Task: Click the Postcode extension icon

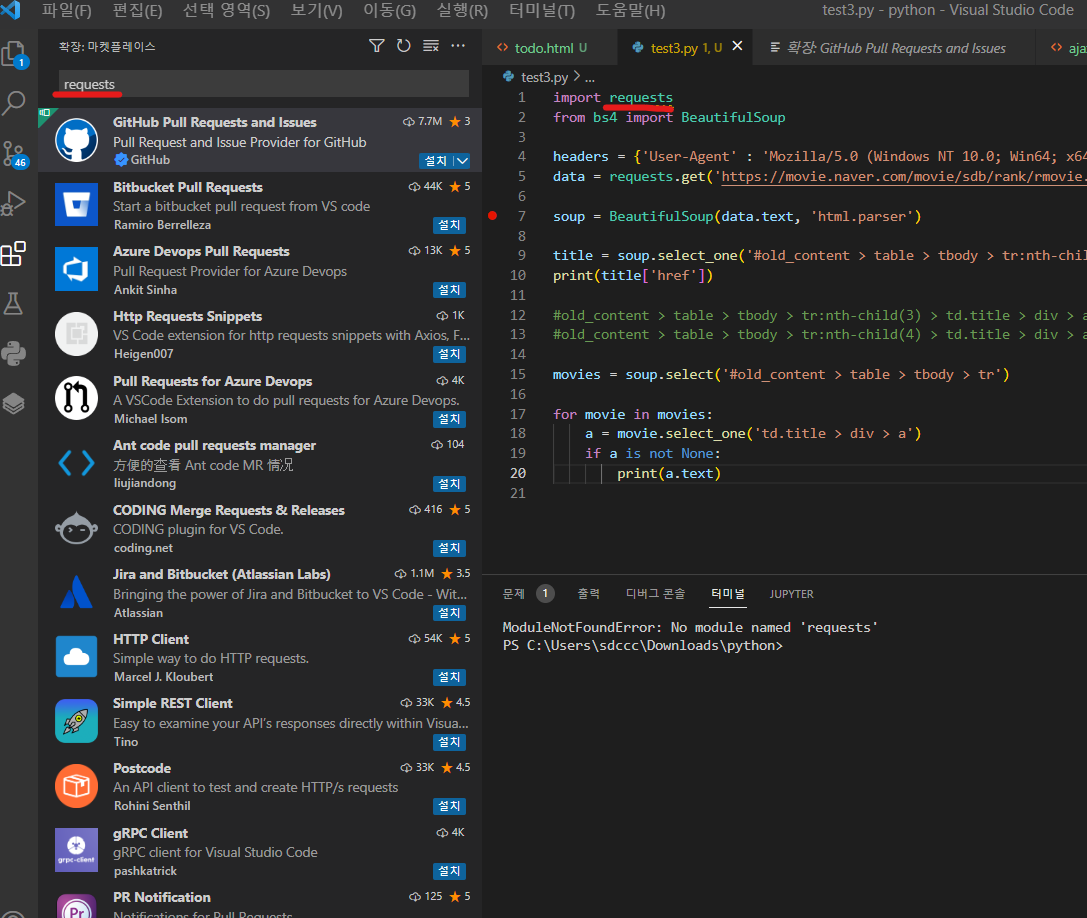Action: pos(76,786)
